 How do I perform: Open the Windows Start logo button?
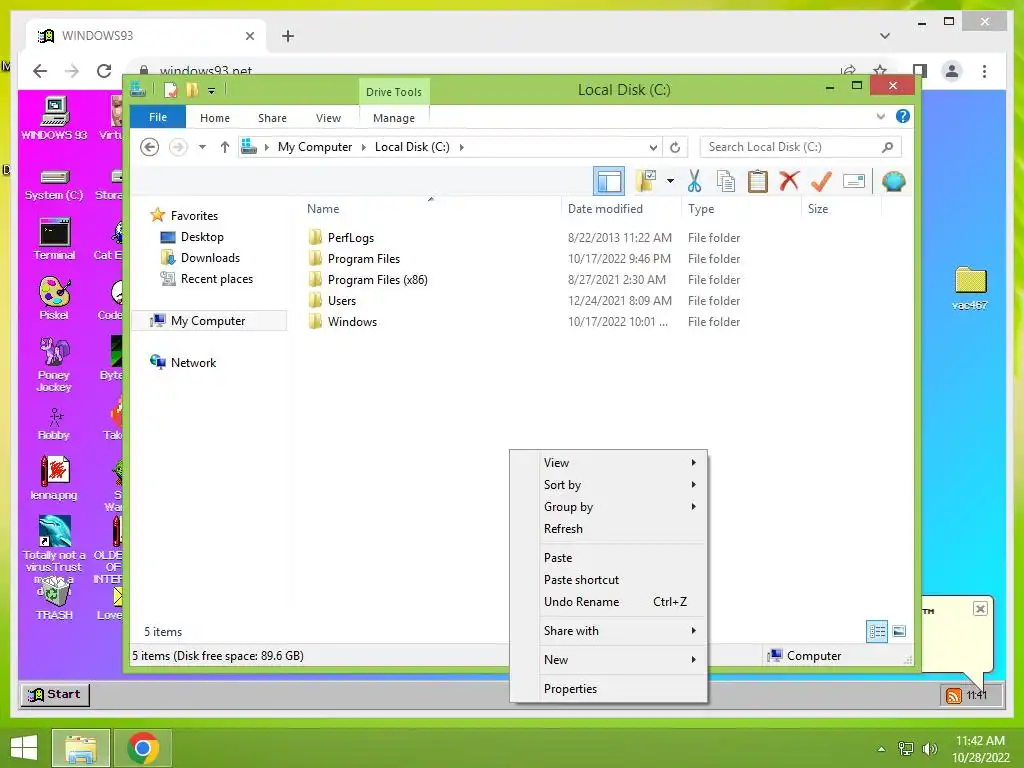pyautogui.click(x=24, y=748)
